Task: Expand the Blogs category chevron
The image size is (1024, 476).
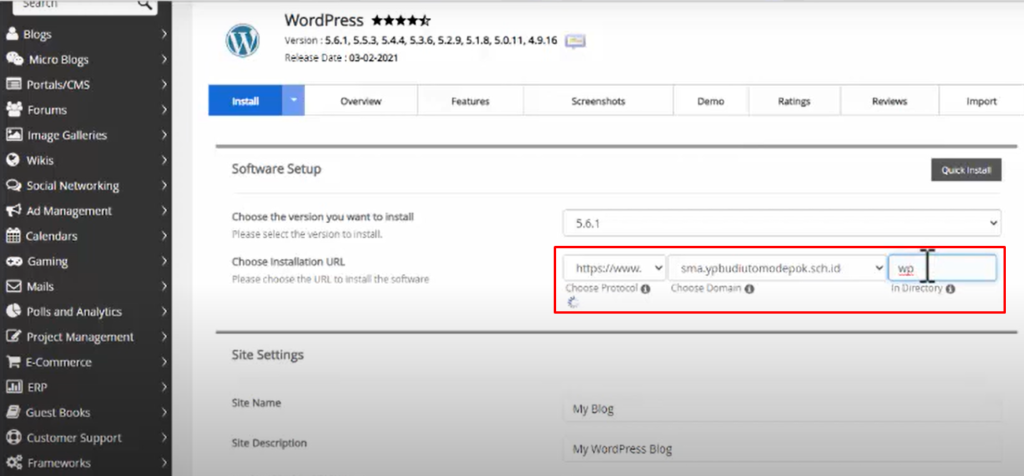Action: point(163,35)
